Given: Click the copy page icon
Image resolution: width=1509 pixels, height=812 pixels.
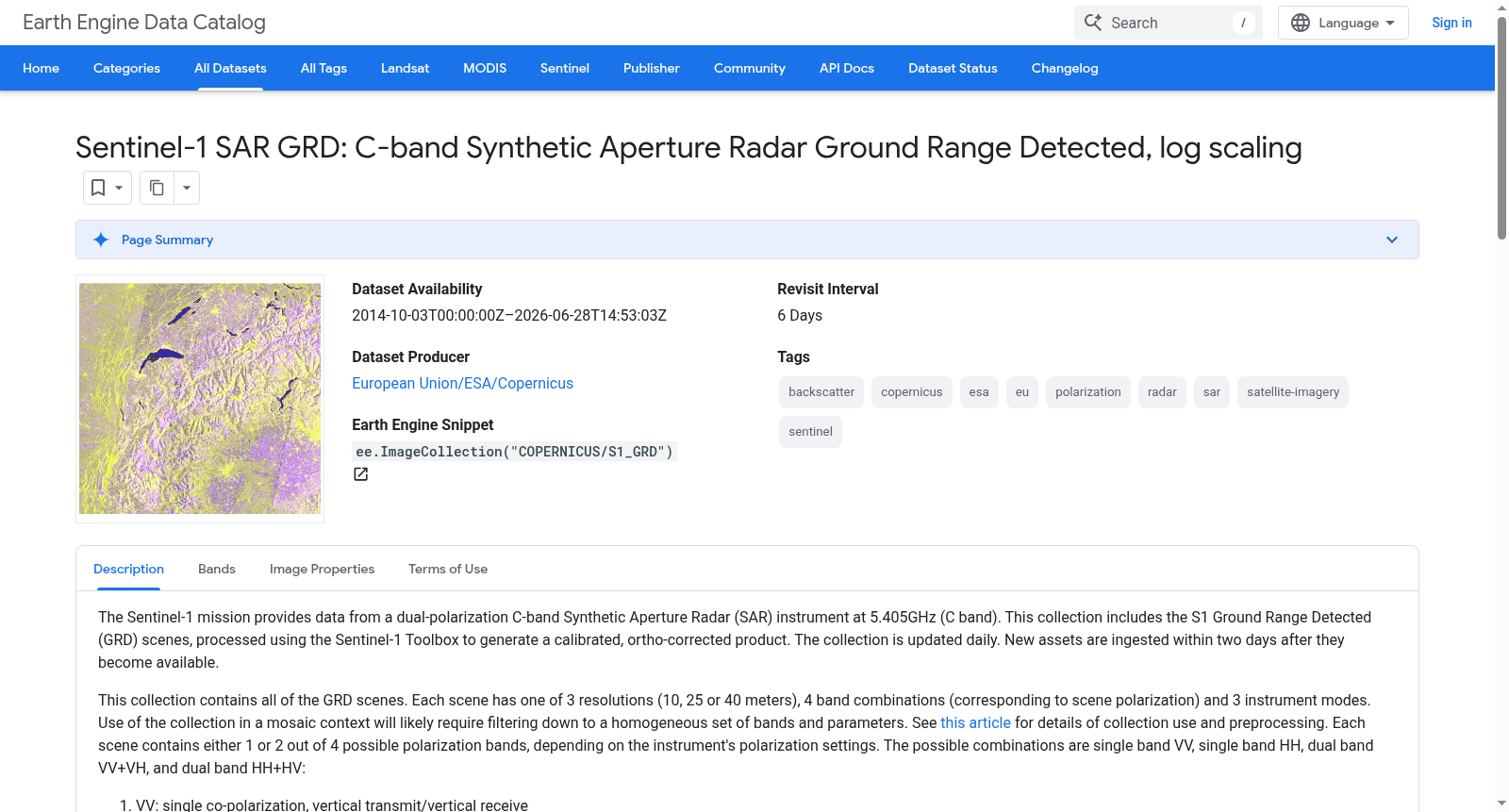Looking at the screenshot, I should click(157, 188).
